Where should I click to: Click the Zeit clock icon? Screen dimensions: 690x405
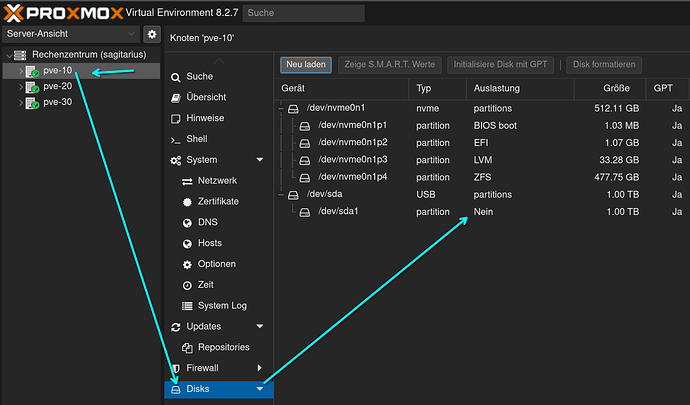coord(187,285)
